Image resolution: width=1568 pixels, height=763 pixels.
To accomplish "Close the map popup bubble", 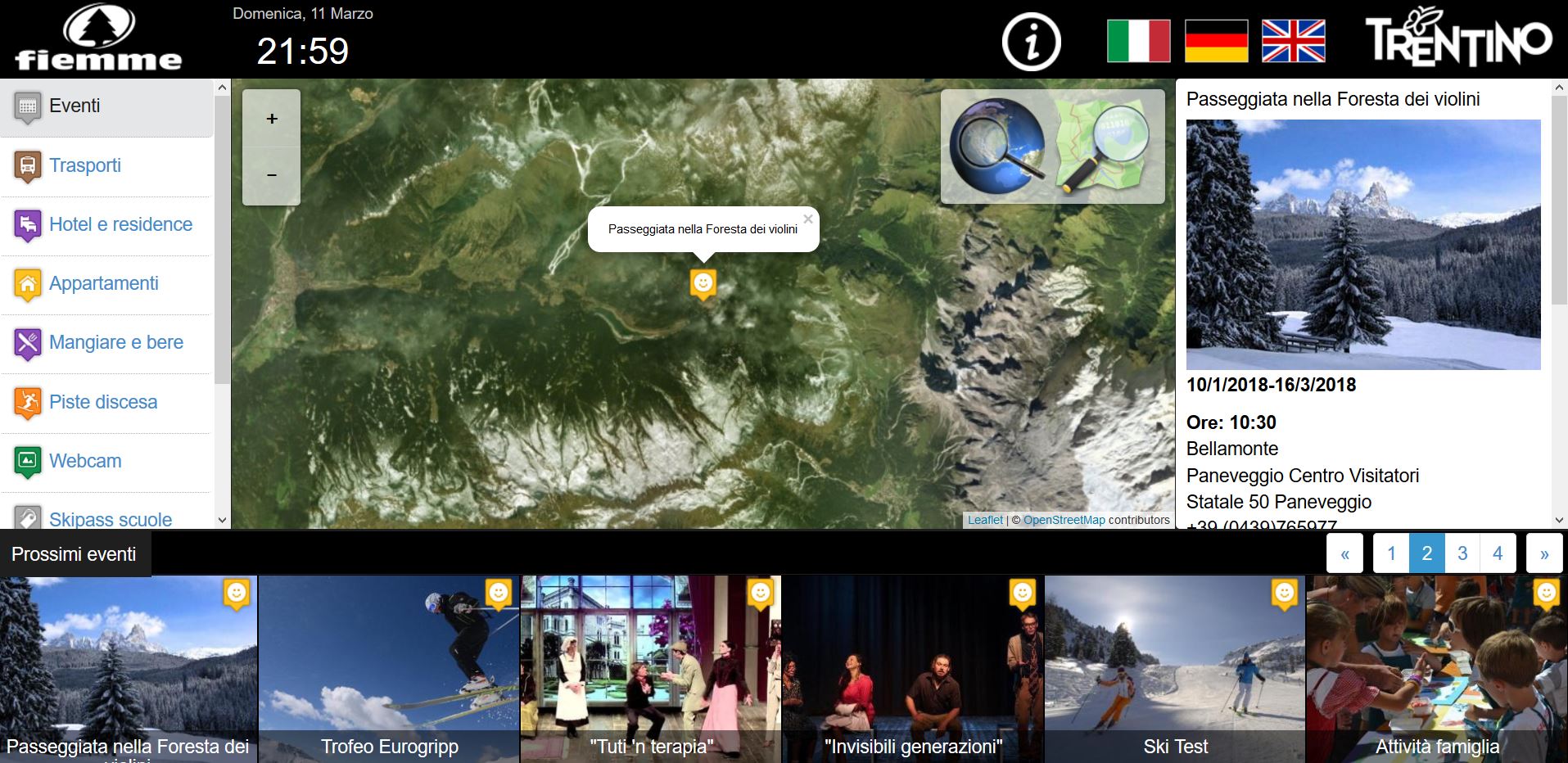I will click(x=807, y=219).
